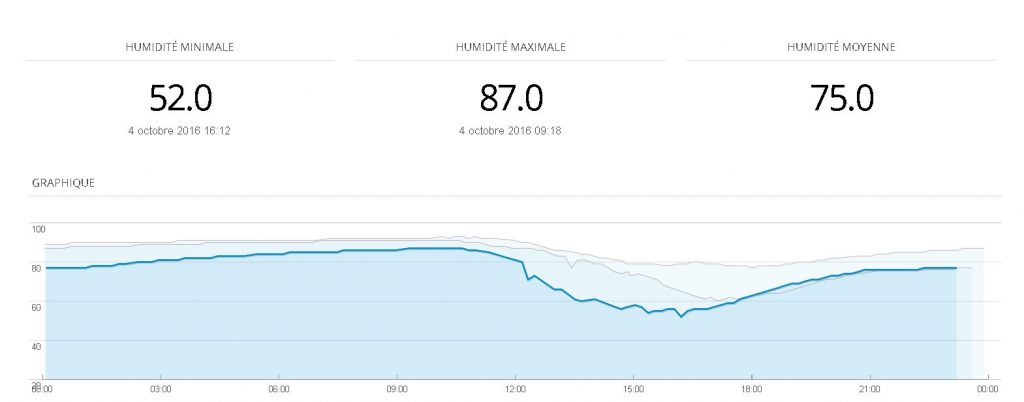Click the 21:00 time axis label

pyautogui.click(x=870, y=388)
